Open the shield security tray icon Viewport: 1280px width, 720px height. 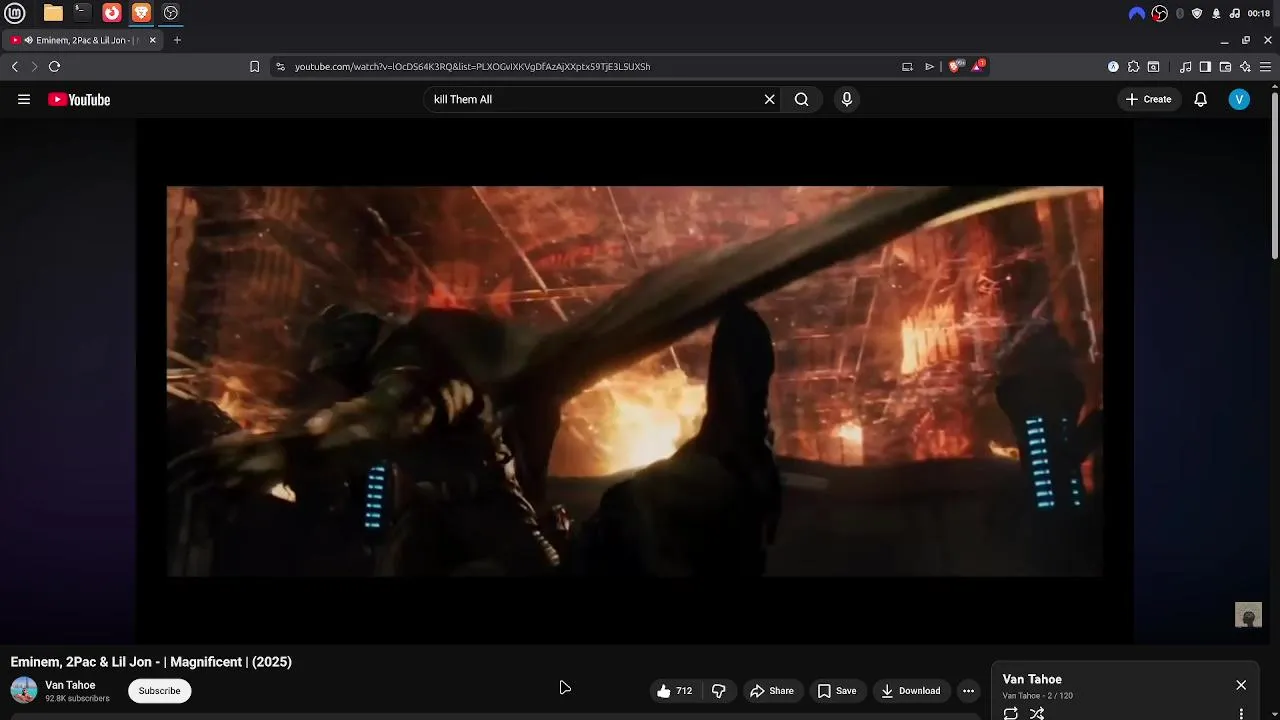(1197, 13)
